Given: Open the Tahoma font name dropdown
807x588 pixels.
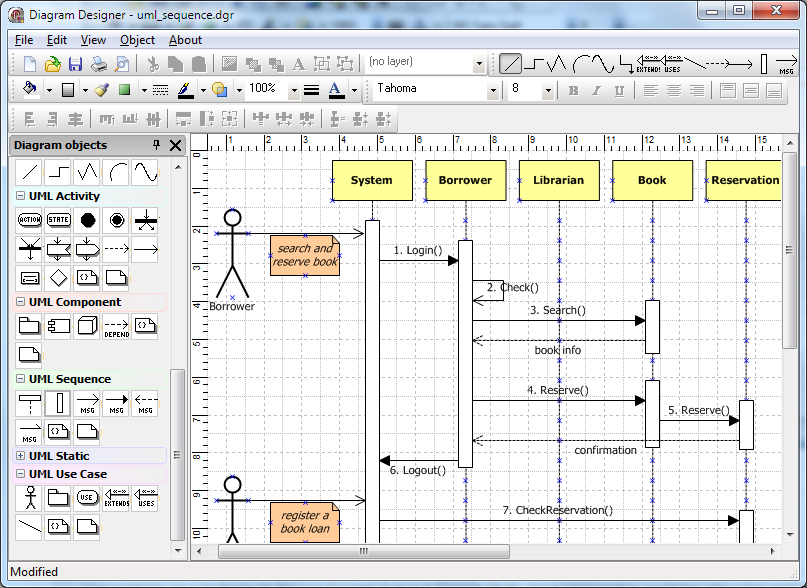Looking at the screenshot, I should 492,90.
